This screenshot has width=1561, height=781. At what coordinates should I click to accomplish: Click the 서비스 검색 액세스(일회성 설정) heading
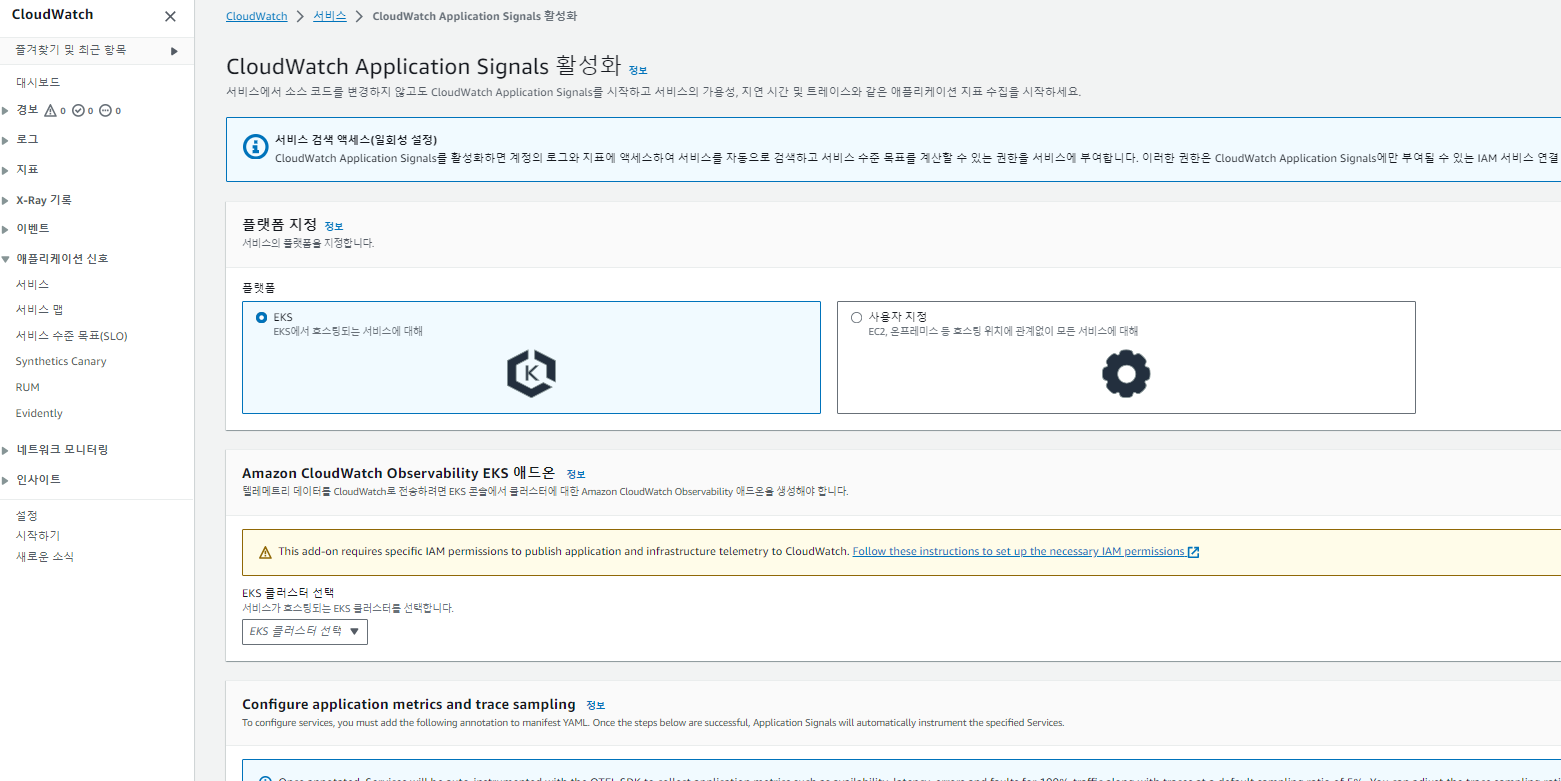[356, 139]
